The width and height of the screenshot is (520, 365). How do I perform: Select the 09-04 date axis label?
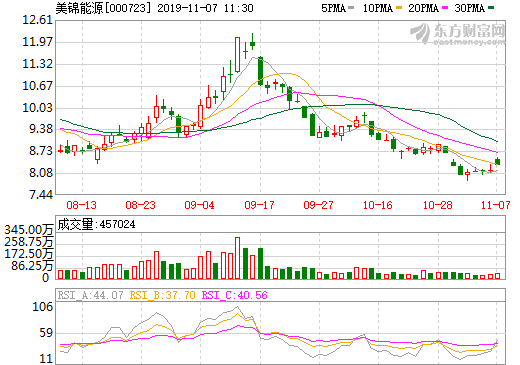tap(200, 205)
